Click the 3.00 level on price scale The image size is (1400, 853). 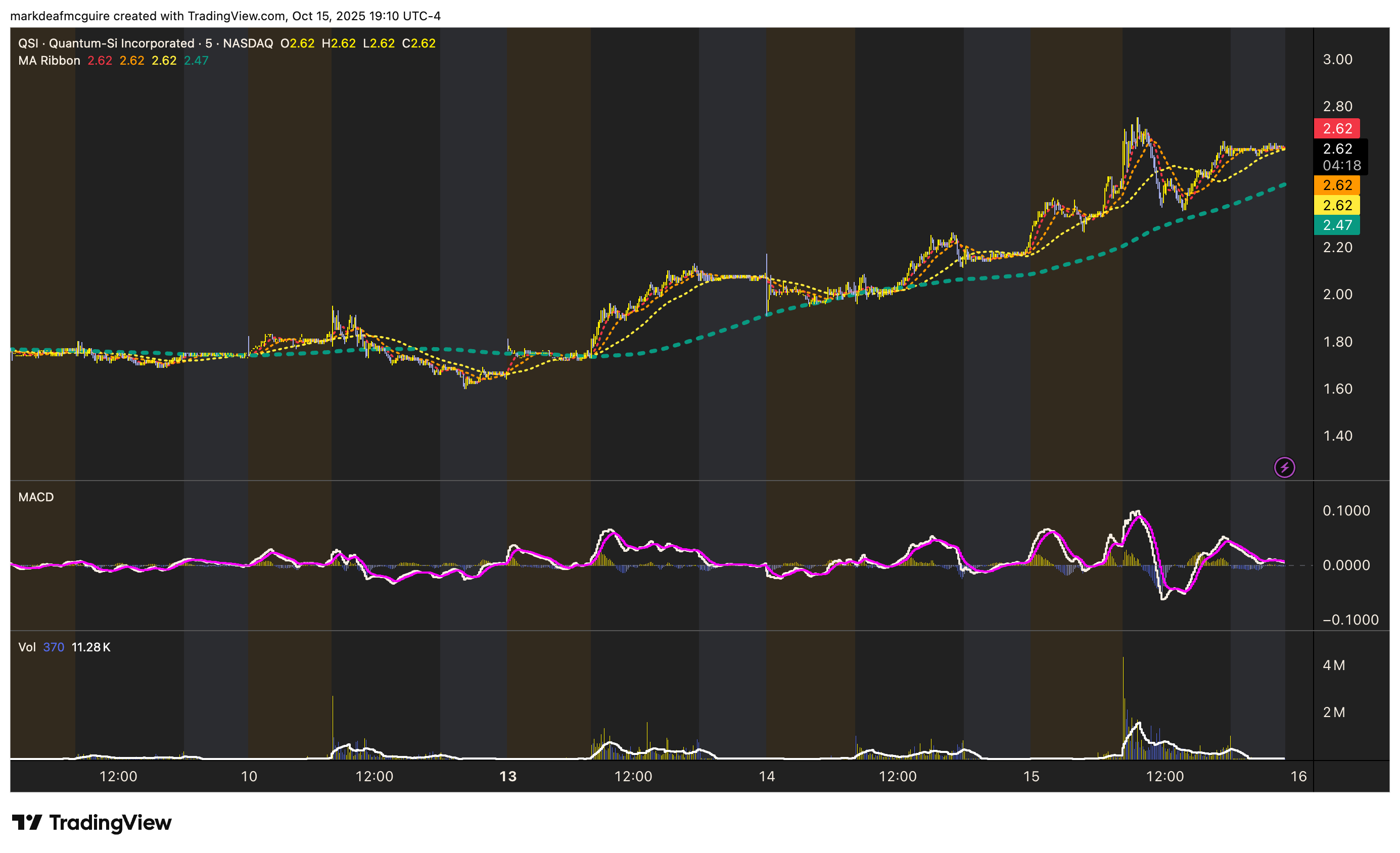click(1337, 60)
